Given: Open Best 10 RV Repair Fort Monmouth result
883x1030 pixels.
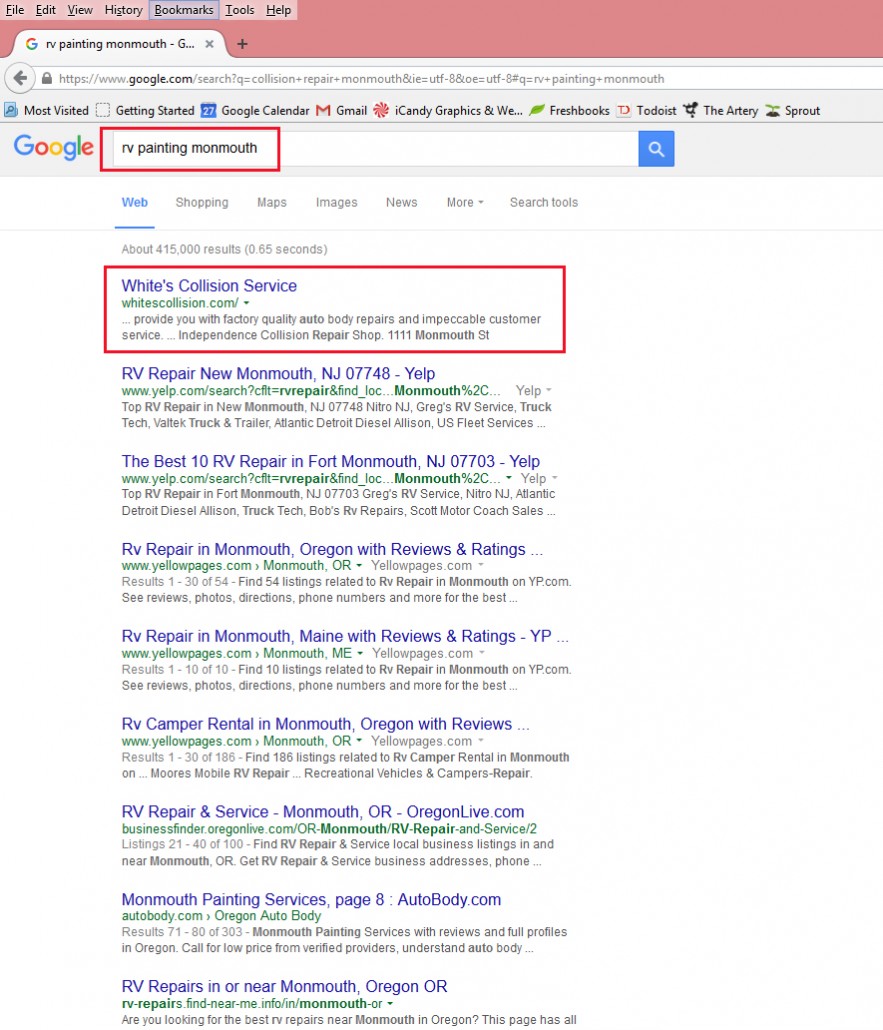Looking at the screenshot, I should coord(330,461).
